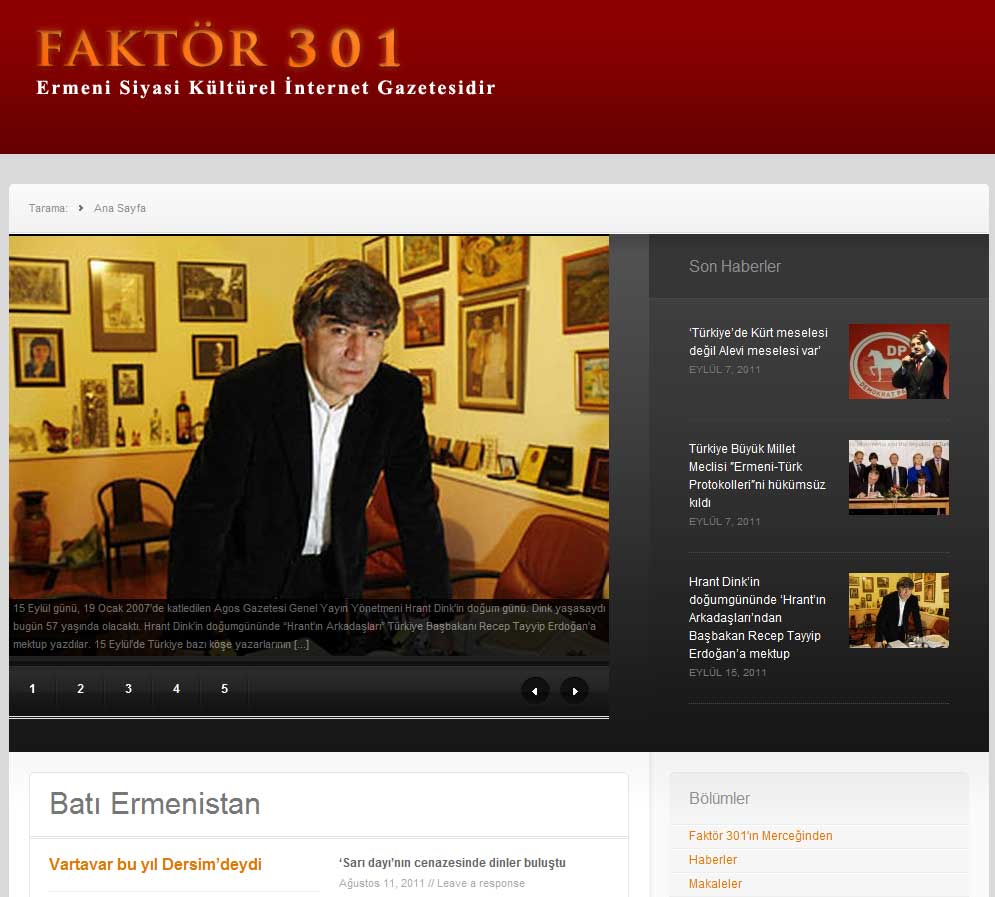Click the previous slide arrow button
Viewport: 995px width, 897px height.
(535, 690)
